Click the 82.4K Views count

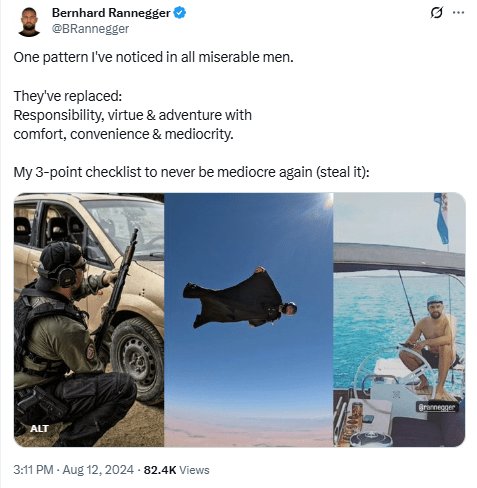[x=176, y=470]
